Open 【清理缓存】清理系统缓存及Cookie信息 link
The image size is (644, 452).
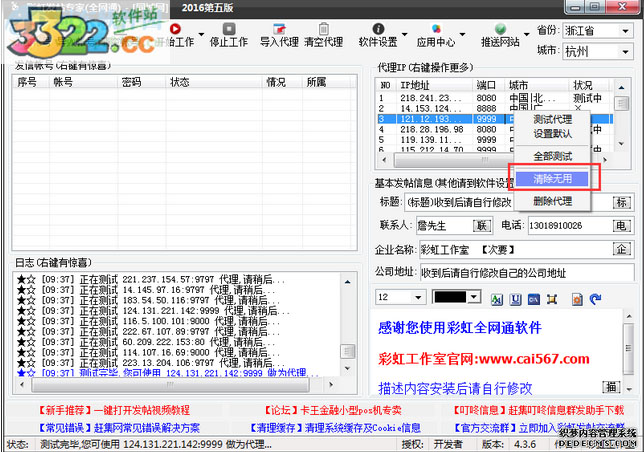tap(334, 428)
